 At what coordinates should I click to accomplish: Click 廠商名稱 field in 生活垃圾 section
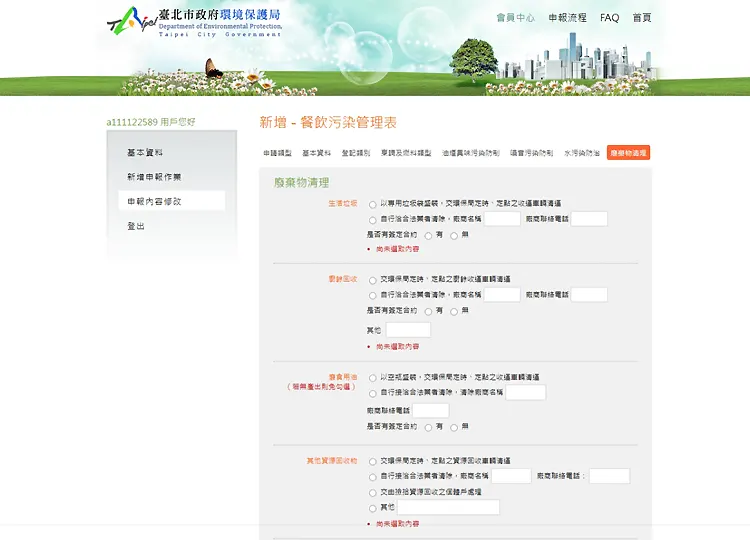coord(502,219)
